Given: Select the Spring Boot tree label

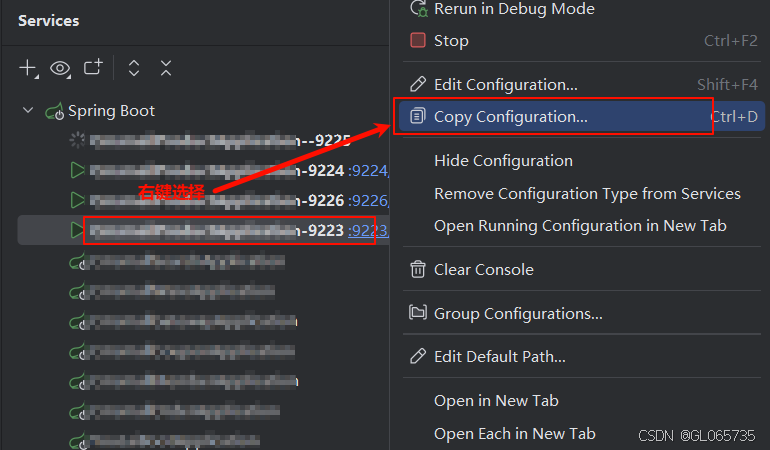Looking at the screenshot, I should click(x=111, y=111).
